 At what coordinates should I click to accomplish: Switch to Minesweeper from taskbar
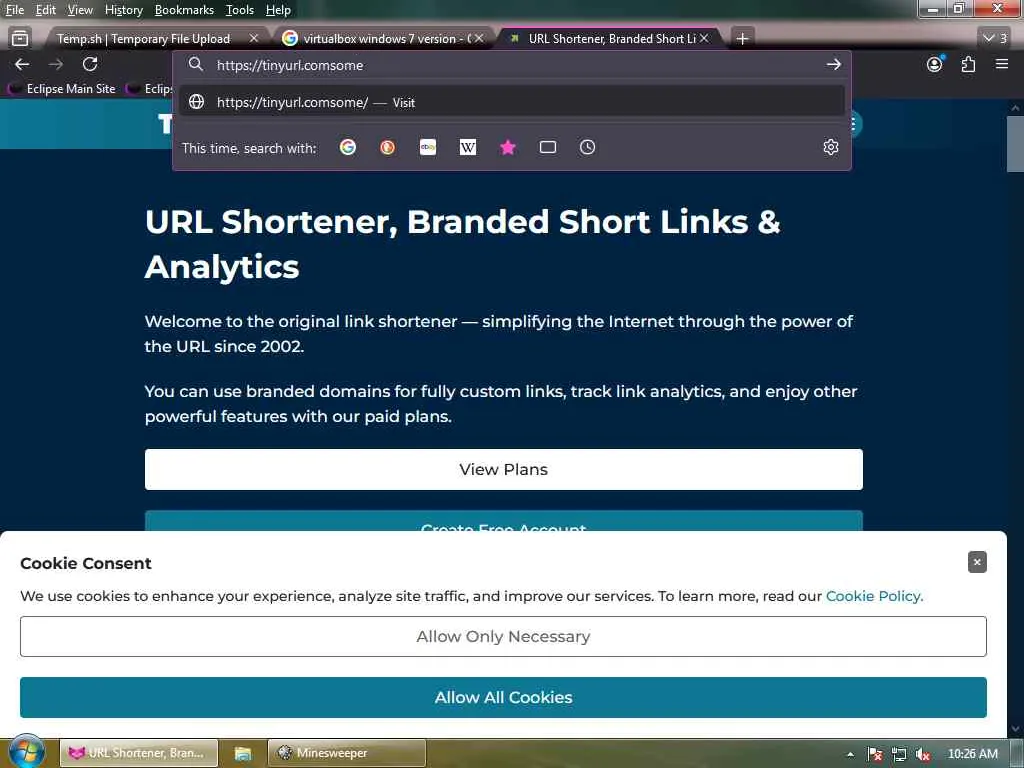(347, 753)
